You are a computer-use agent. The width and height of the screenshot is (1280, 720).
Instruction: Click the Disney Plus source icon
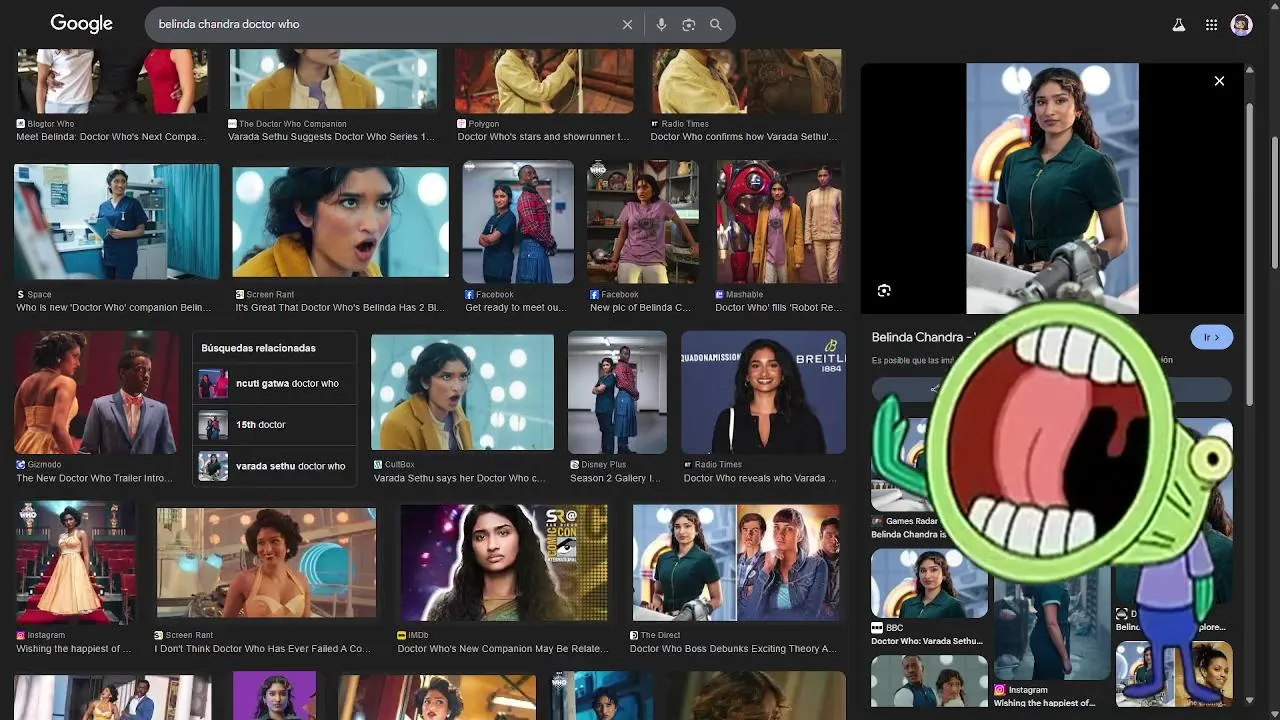[x=574, y=465]
